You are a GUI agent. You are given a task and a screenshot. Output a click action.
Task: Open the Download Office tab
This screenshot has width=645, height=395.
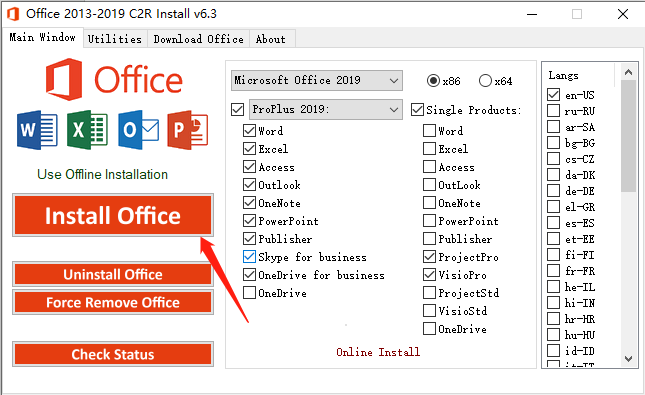(198, 39)
